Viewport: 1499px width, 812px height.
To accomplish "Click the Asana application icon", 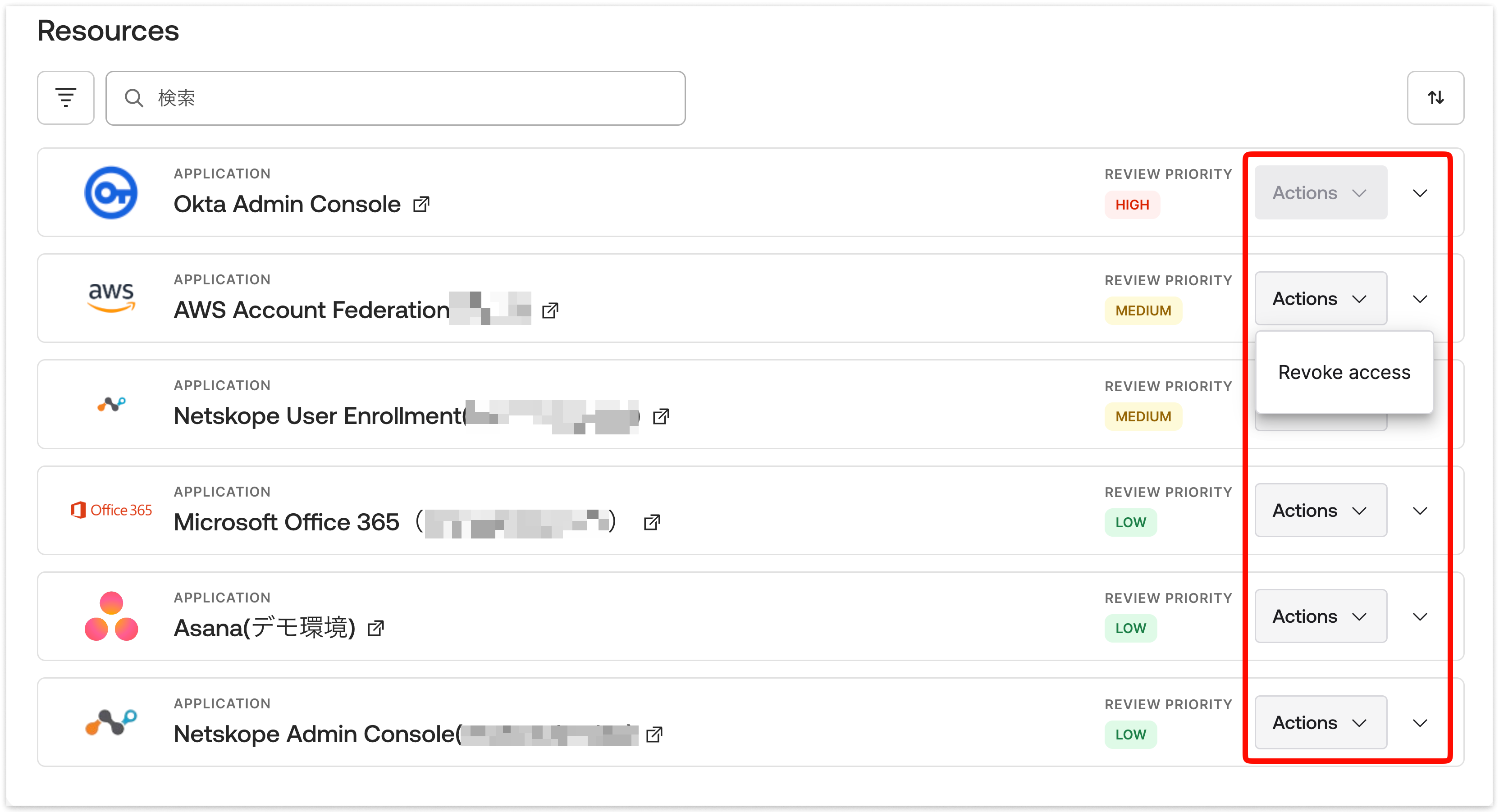I will [111, 616].
